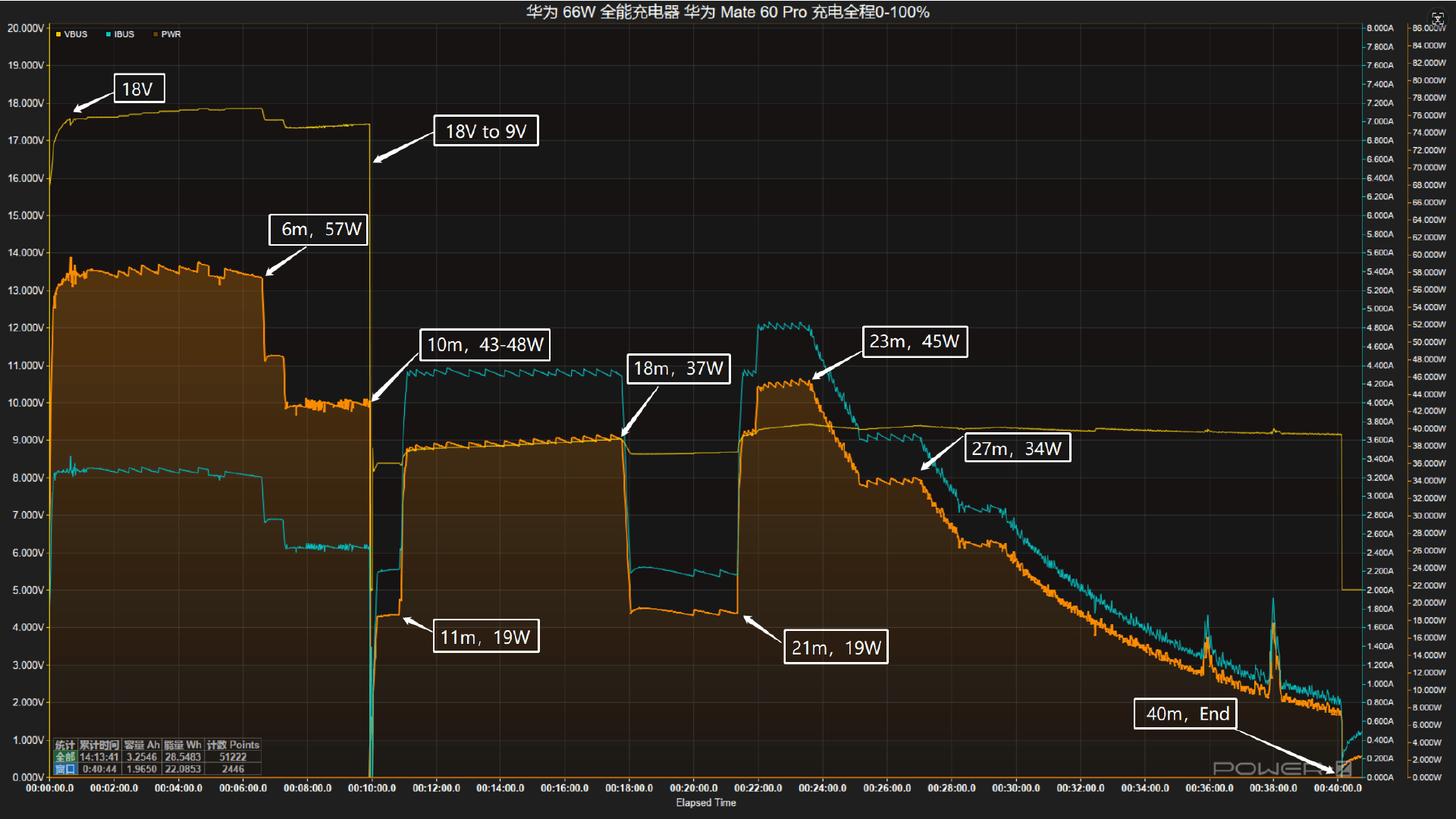Click the yellow VBUS legend marker
The width and height of the screenshot is (1456, 819).
click(58, 34)
